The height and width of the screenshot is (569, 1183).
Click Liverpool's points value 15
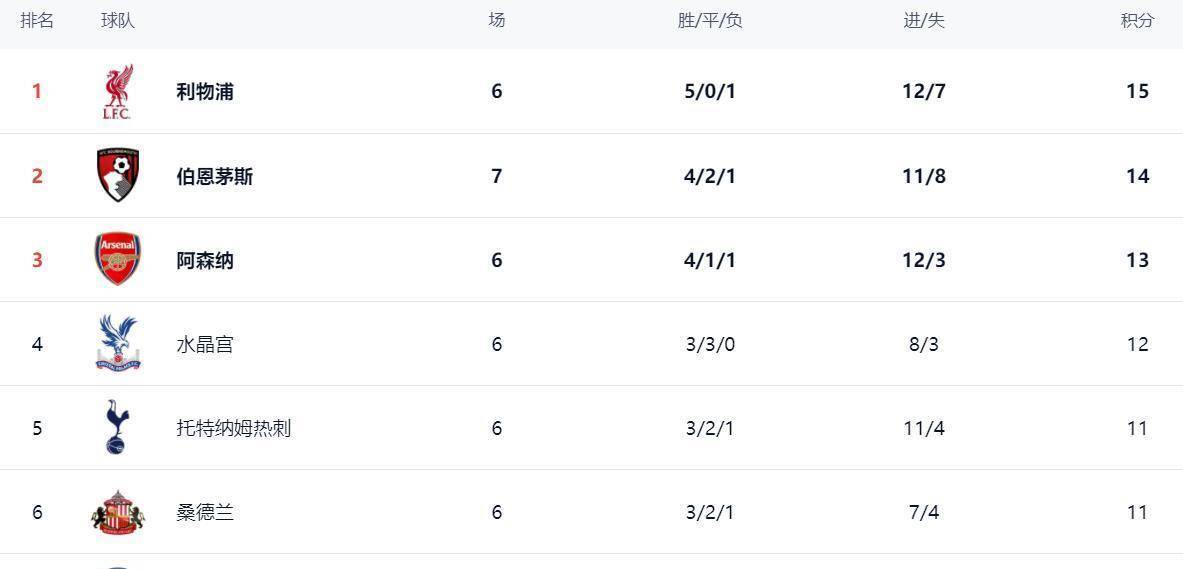pos(1137,92)
